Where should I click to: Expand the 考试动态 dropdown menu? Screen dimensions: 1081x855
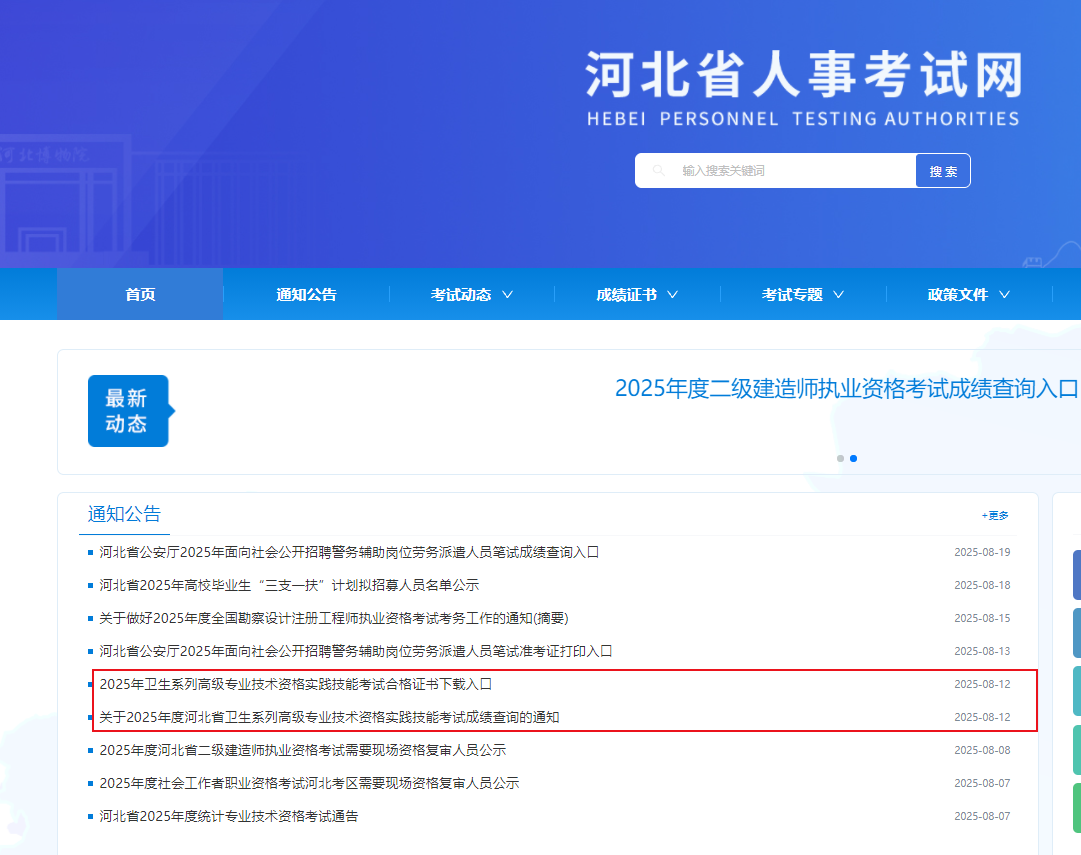point(471,295)
